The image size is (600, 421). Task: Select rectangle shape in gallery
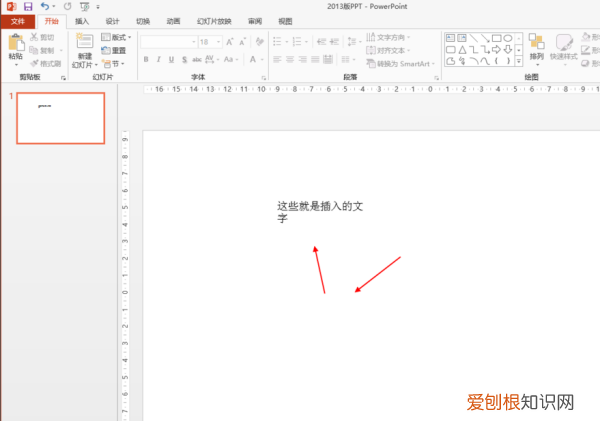tap(497, 38)
